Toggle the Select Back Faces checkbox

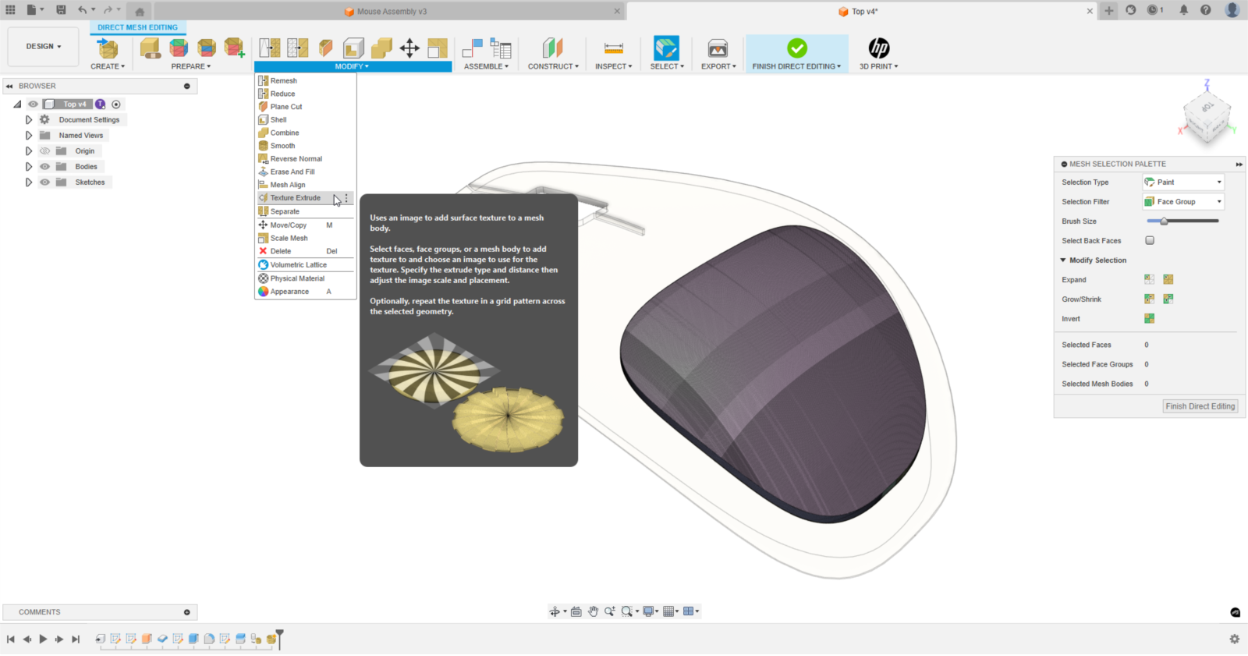1150,241
